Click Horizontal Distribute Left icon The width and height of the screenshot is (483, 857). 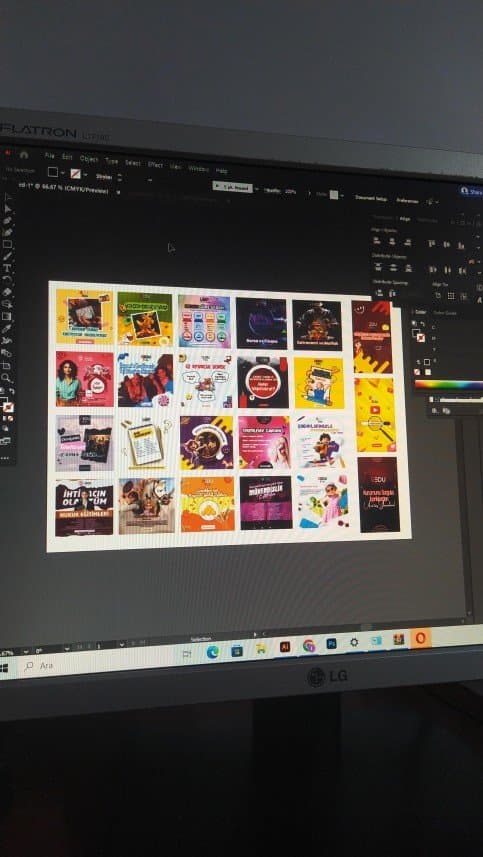[x=432, y=269]
